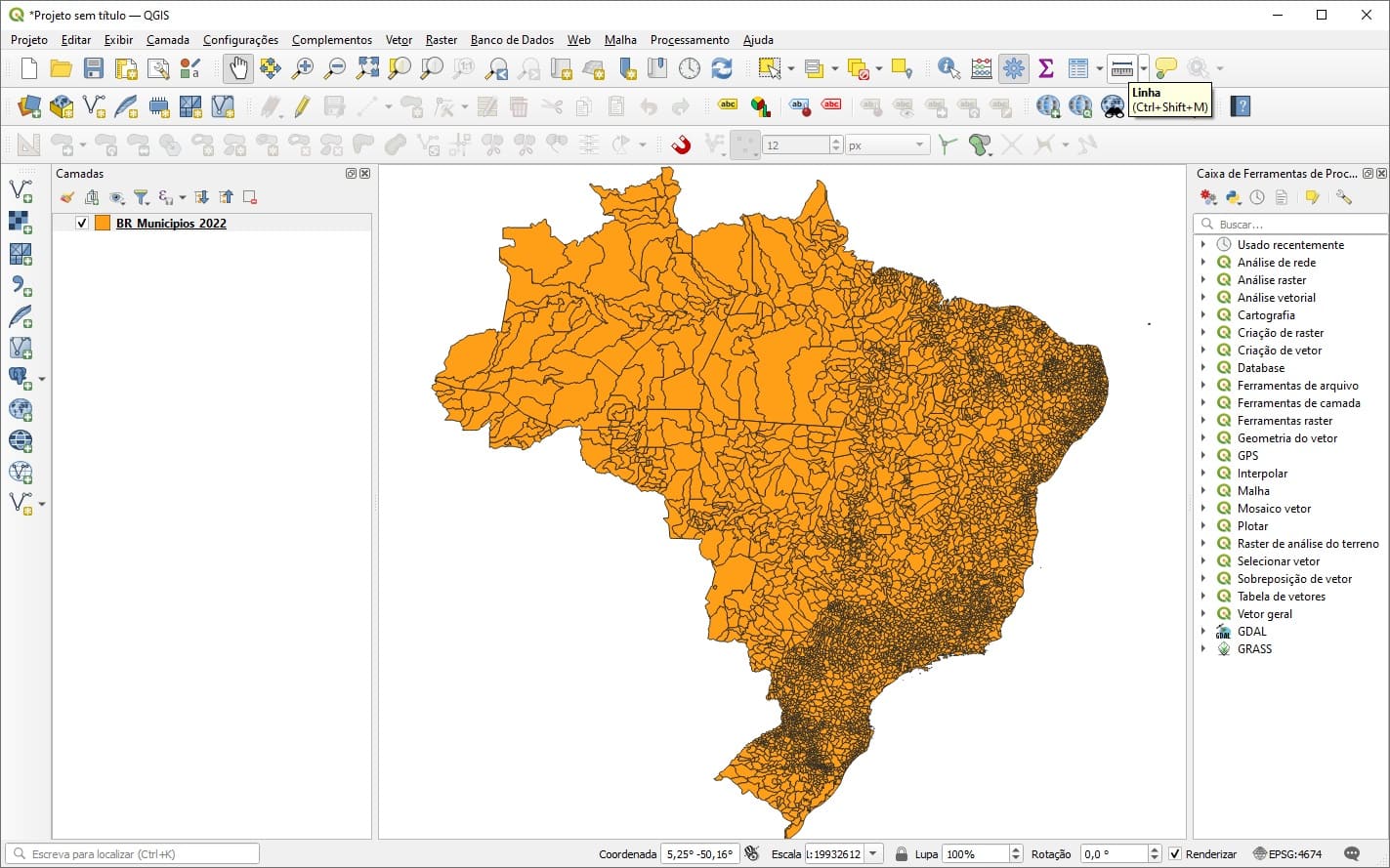Click the Open Data Source Manager icon

[x=30, y=106]
